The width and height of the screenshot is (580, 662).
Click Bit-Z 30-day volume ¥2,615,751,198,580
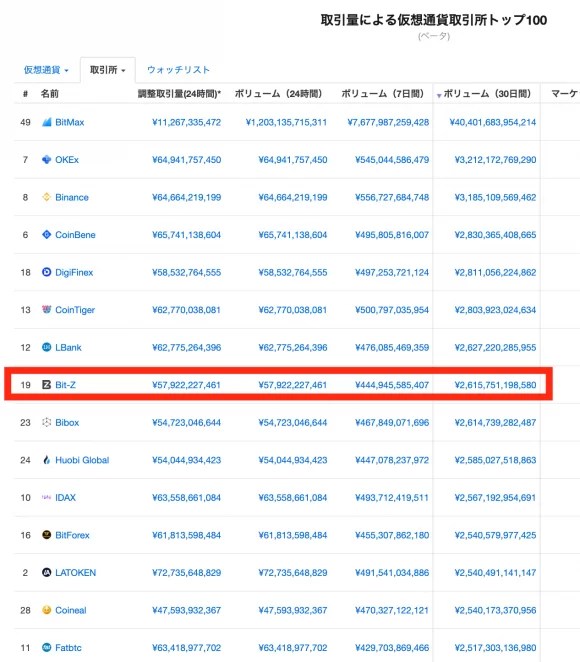point(495,385)
